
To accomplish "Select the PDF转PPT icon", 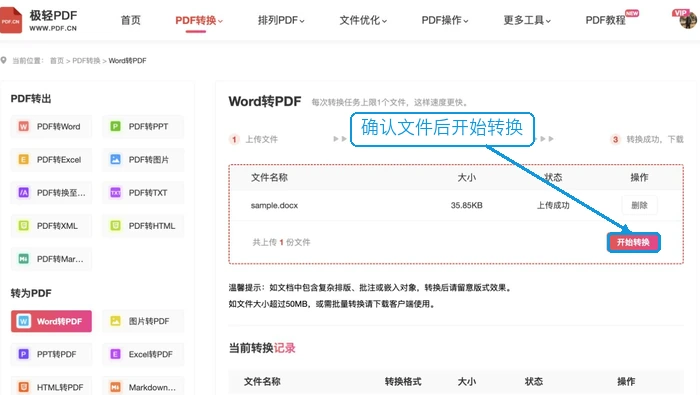I will 115,126.
